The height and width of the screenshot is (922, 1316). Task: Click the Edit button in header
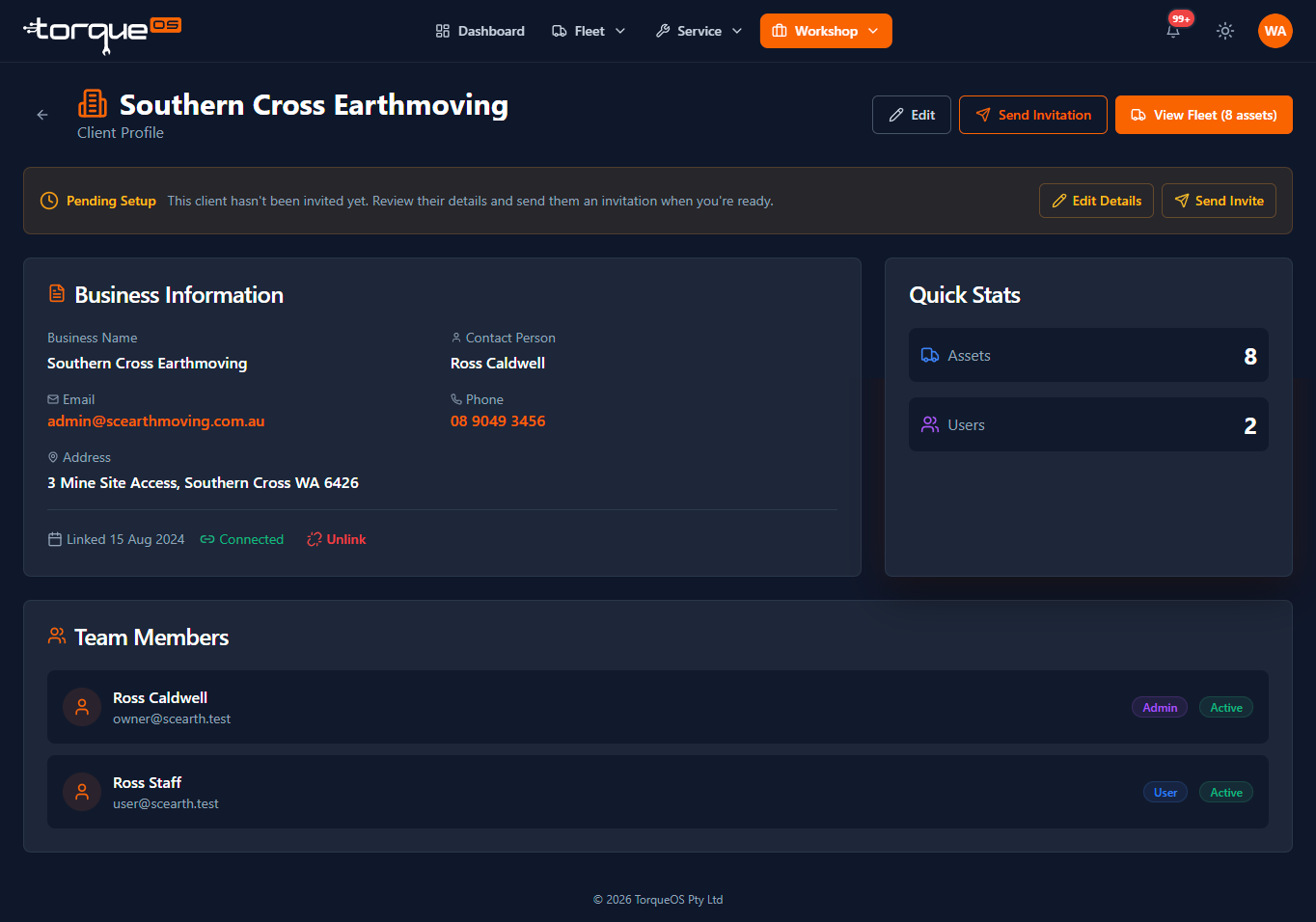coord(912,115)
